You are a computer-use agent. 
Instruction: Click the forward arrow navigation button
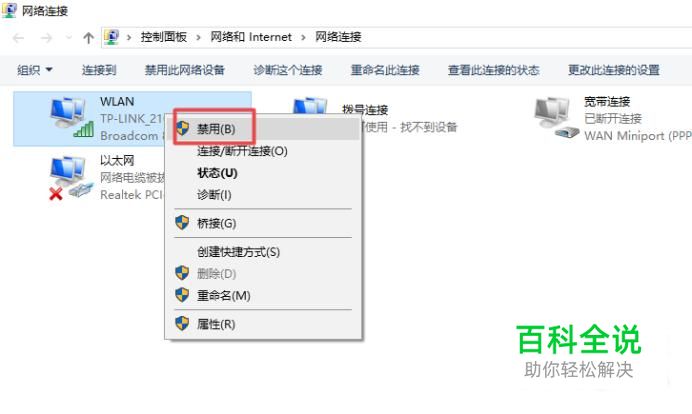pyautogui.click(x=46, y=38)
